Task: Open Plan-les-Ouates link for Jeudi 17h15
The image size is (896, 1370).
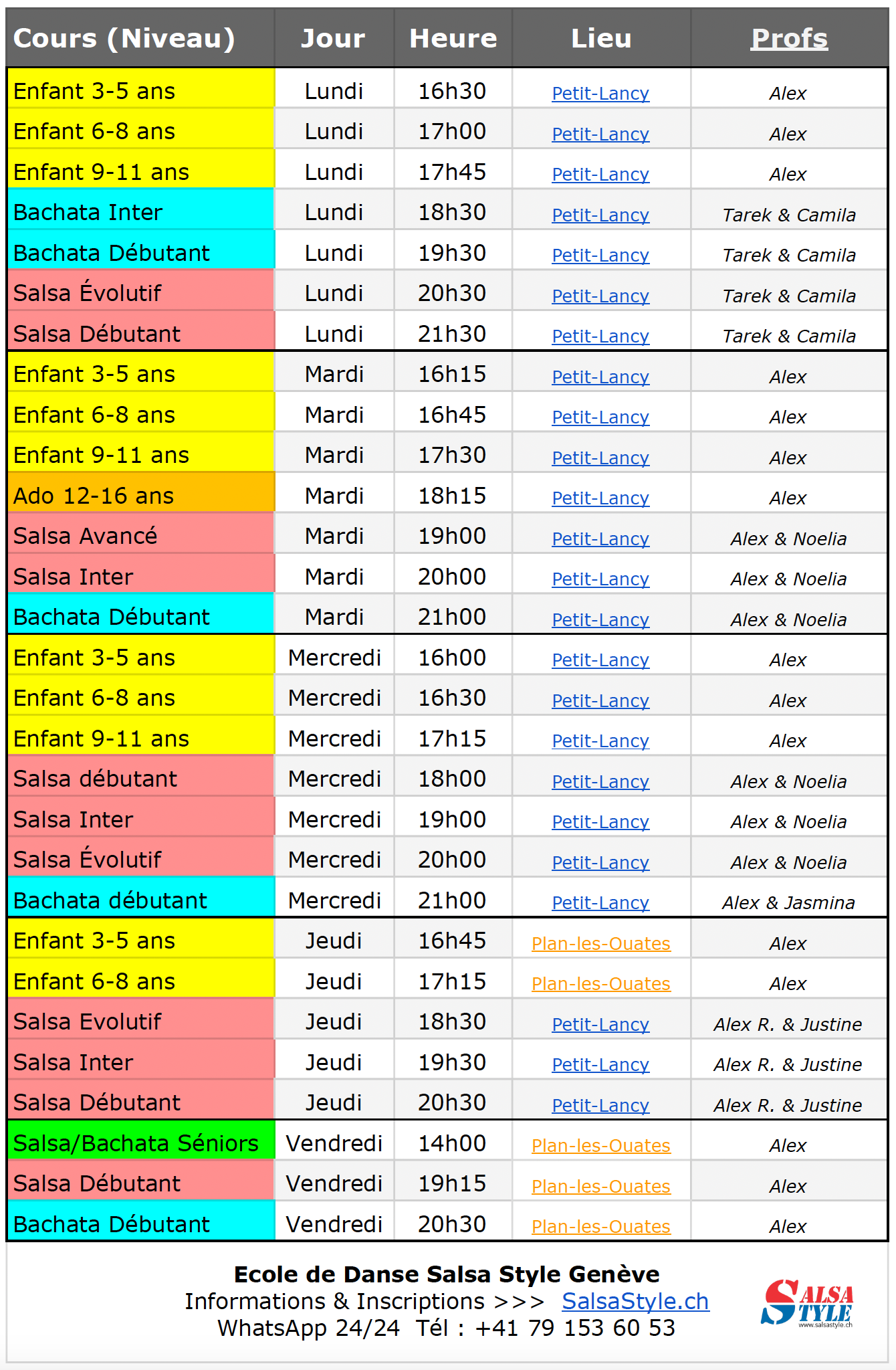Action: [x=600, y=983]
